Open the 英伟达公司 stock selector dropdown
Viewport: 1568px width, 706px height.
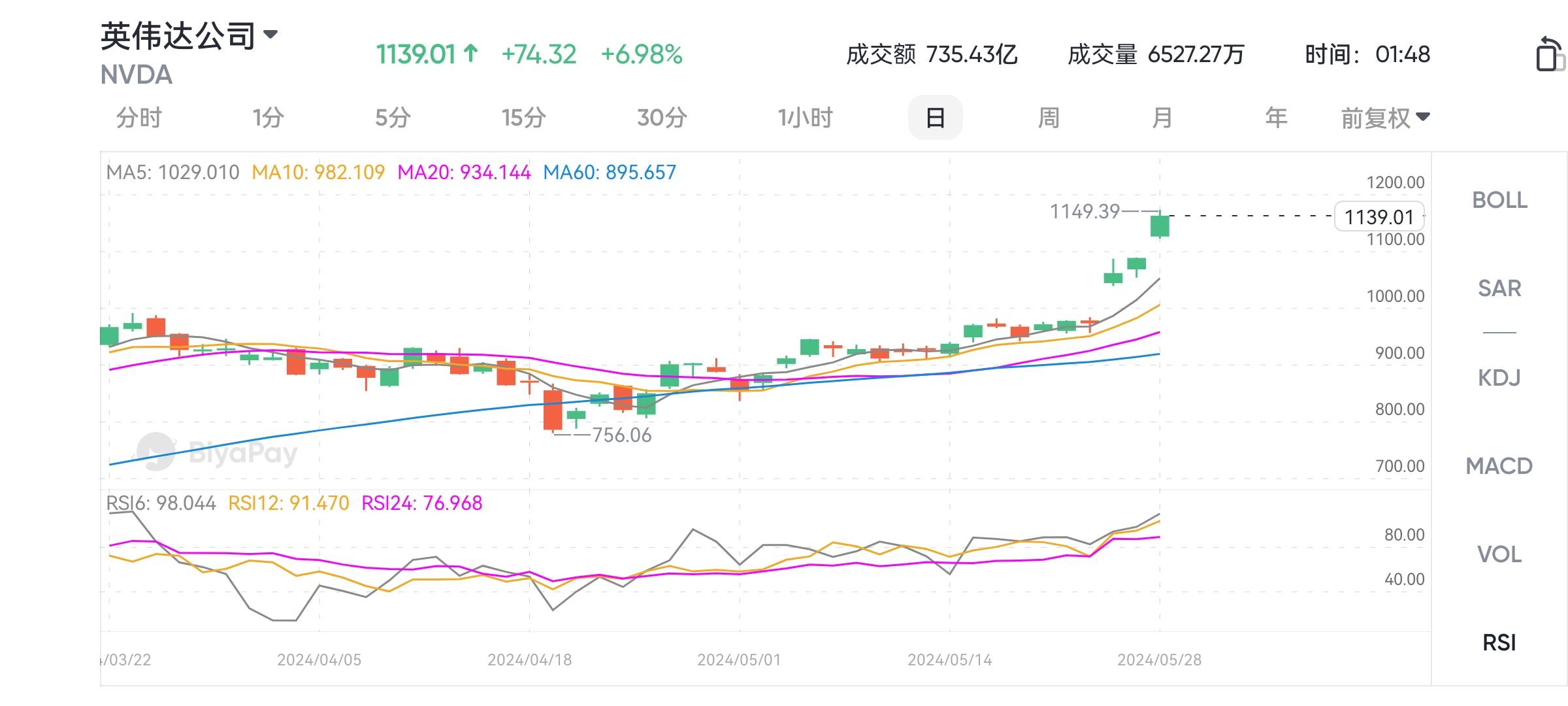click(x=189, y=36)
